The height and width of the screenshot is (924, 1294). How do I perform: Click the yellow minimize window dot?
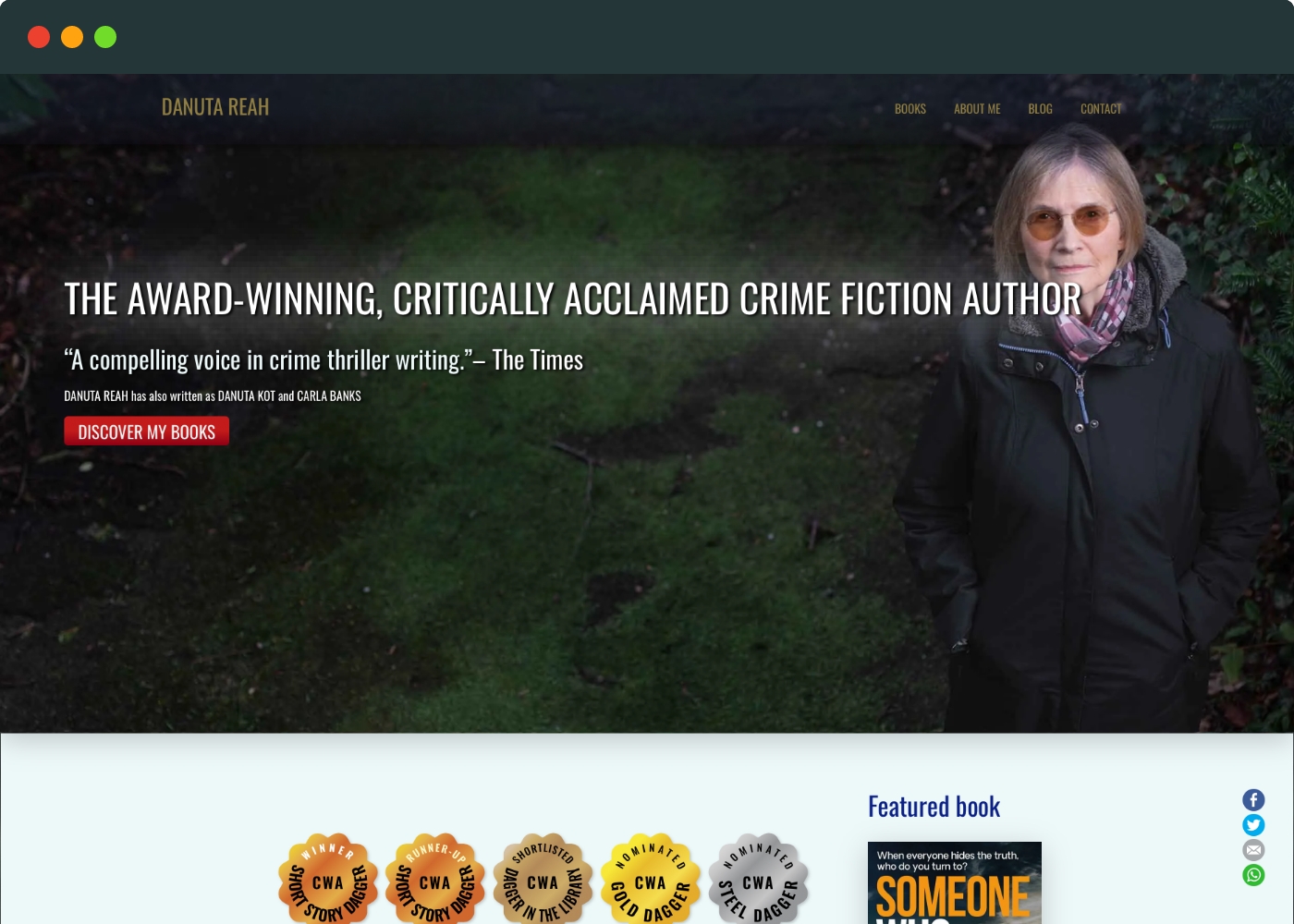(x=72, y=37)
